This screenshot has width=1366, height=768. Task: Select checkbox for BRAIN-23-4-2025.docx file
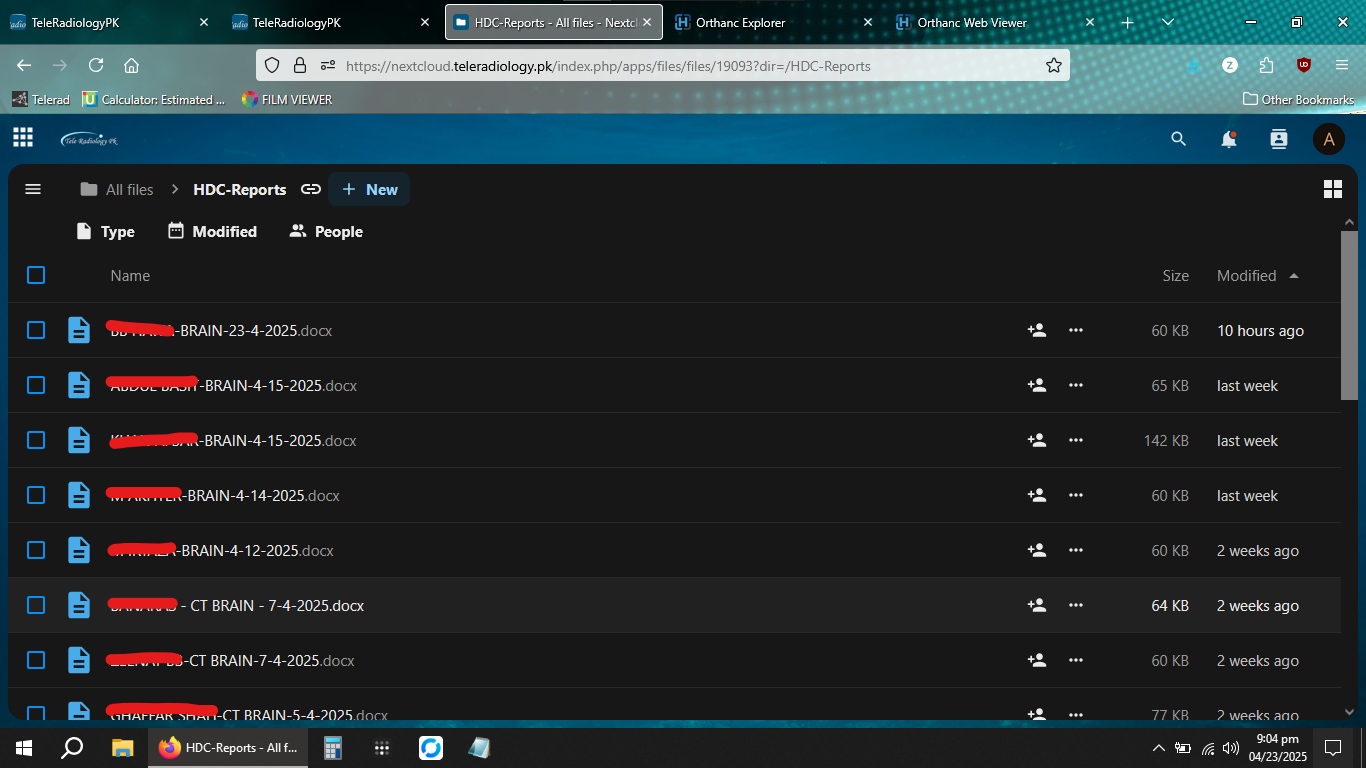(x=36, y=330)
